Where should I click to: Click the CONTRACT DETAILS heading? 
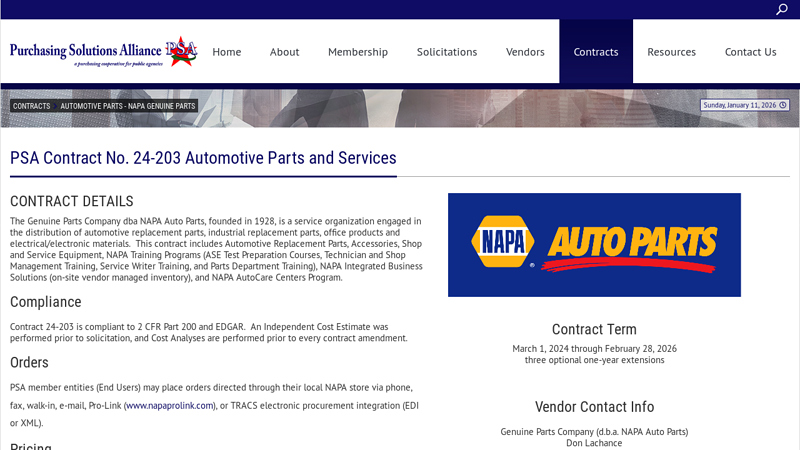click(x=71, y=202)
